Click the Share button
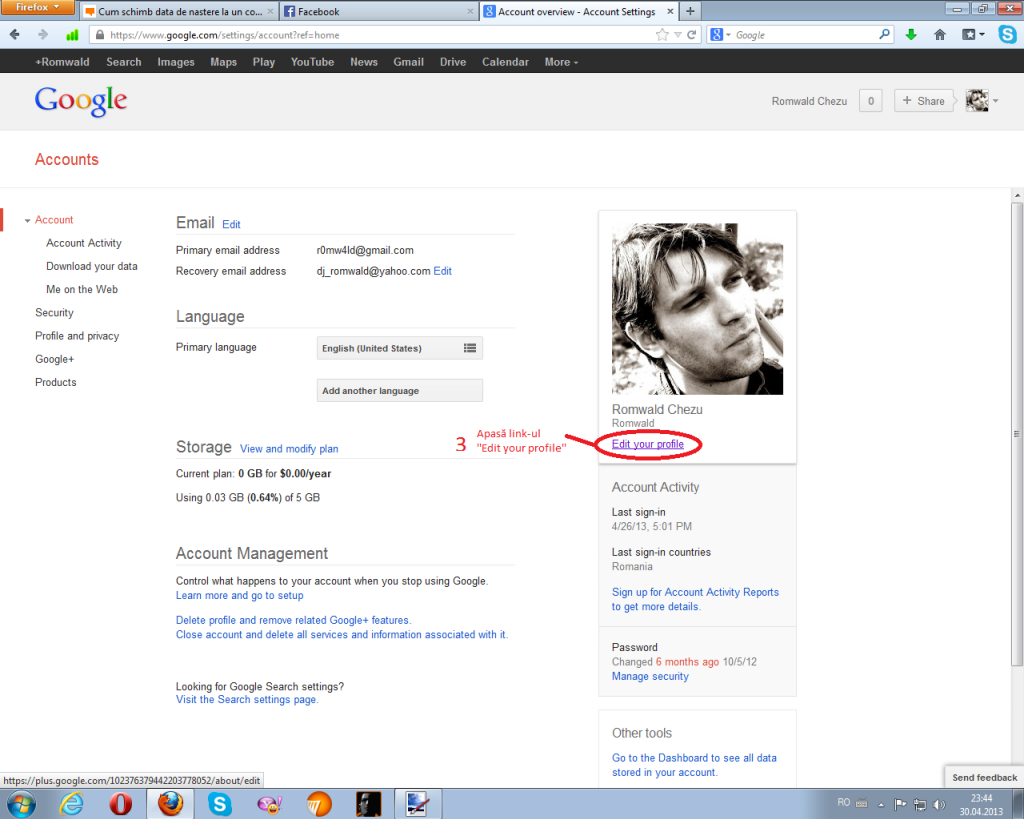This screenshot has height=819, width=1024. (923, 101)
